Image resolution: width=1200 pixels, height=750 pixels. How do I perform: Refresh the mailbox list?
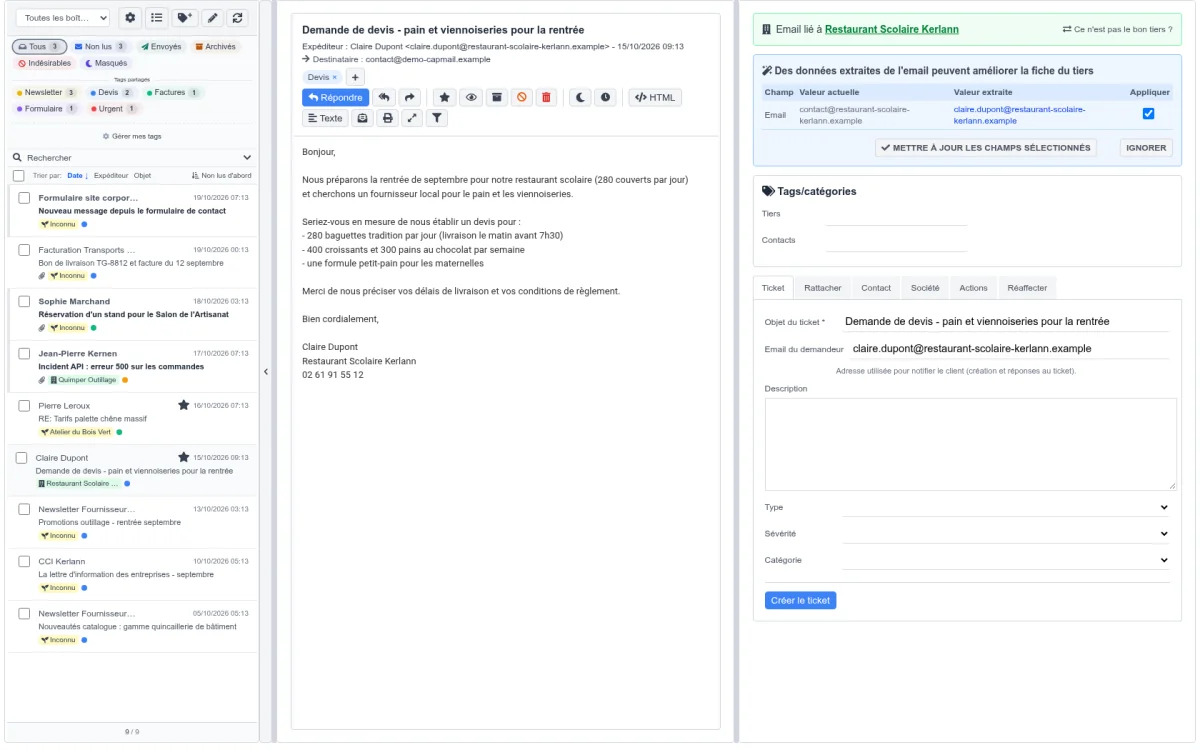(237, 18)
